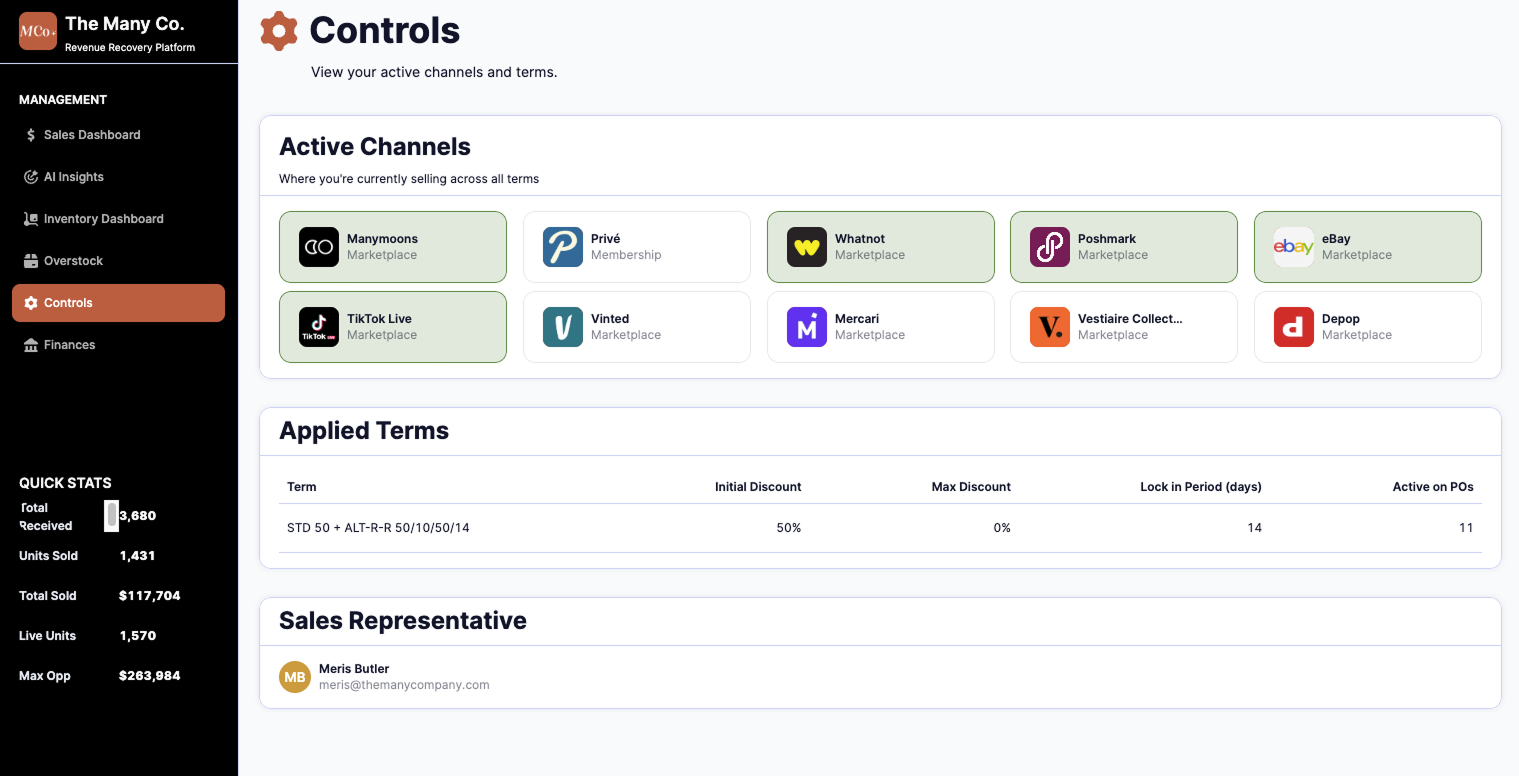Select the Vinted Marketplace channel card
This screenshot has width=1519, height=776.
coord(637,327)
